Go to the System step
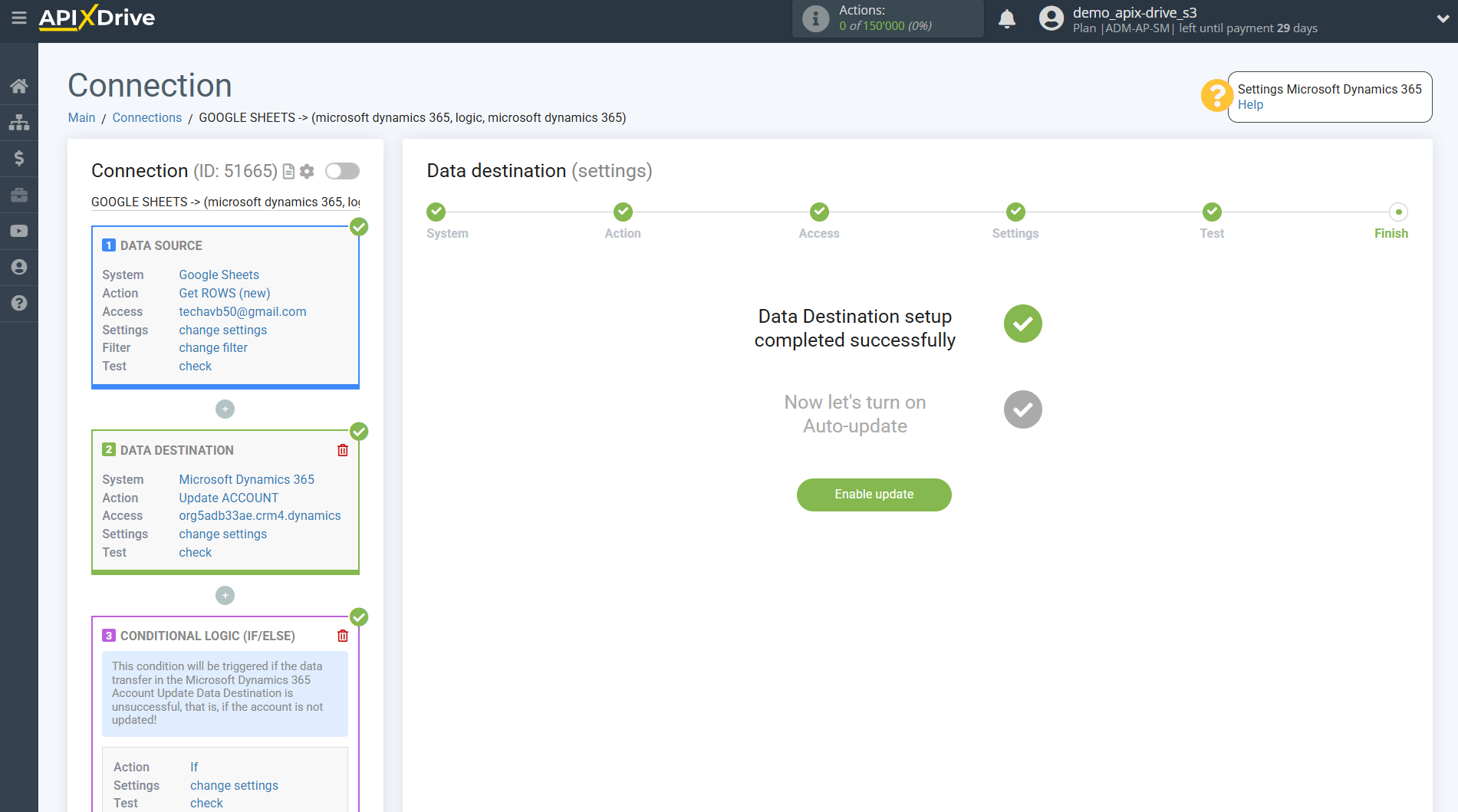The image size is (1458, 812). click(436, 212)
